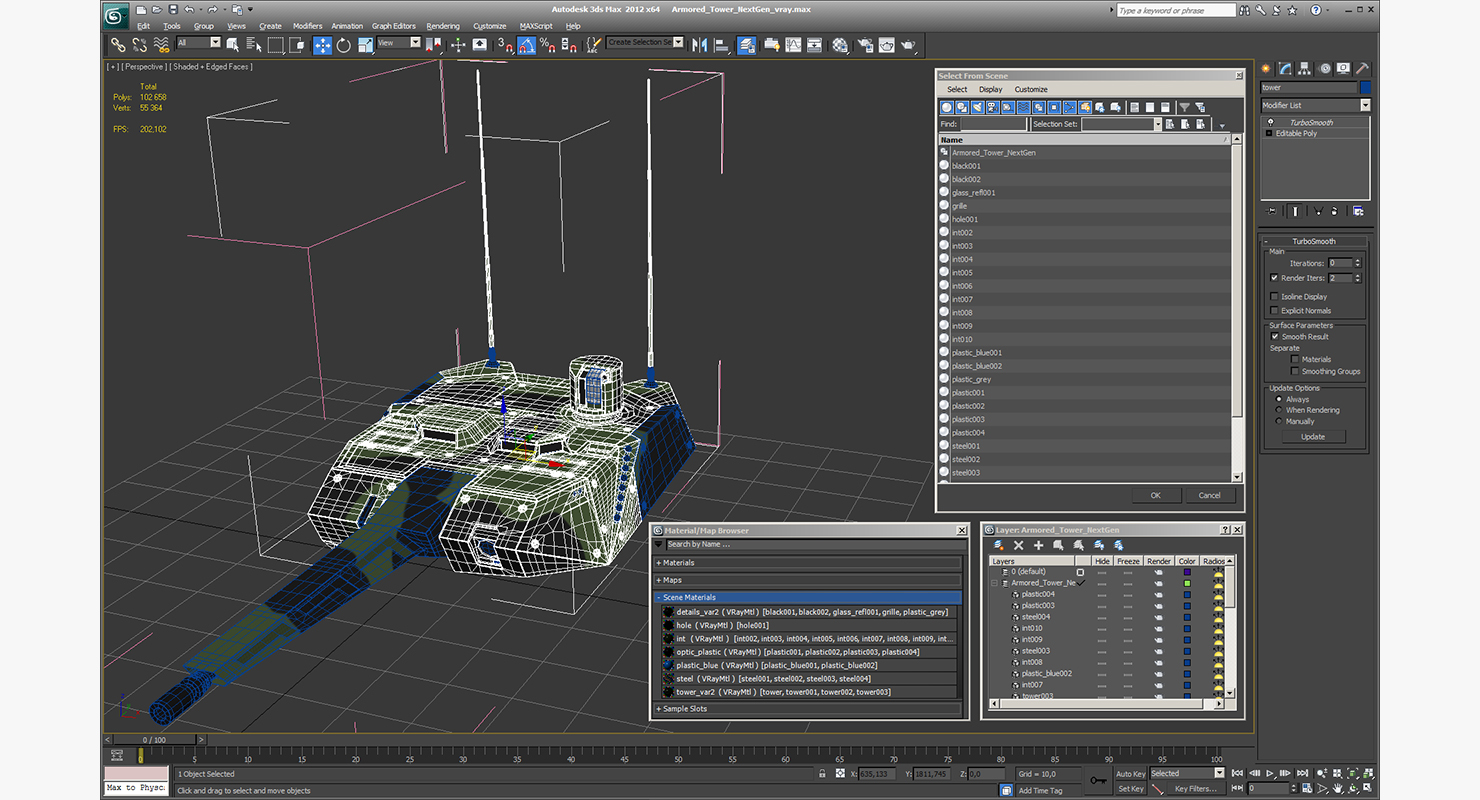Toggle Display Geometry filter in Select From Scene
Image resolution: width=1480 pixels, height=800 pixels.
pyautogui.click(x=947, y=107)
